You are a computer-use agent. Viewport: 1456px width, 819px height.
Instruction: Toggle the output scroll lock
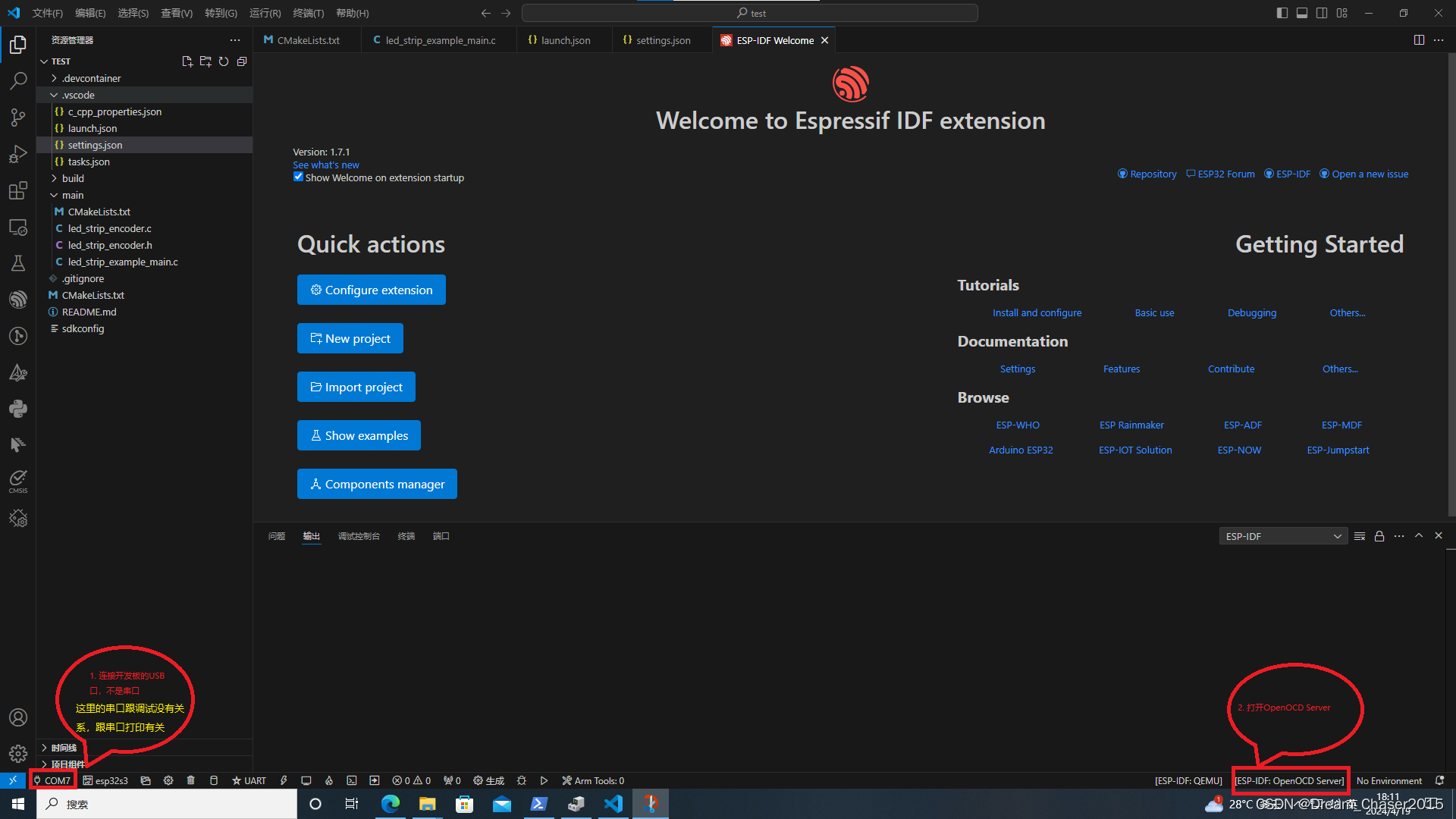[x=1379, y=536]
